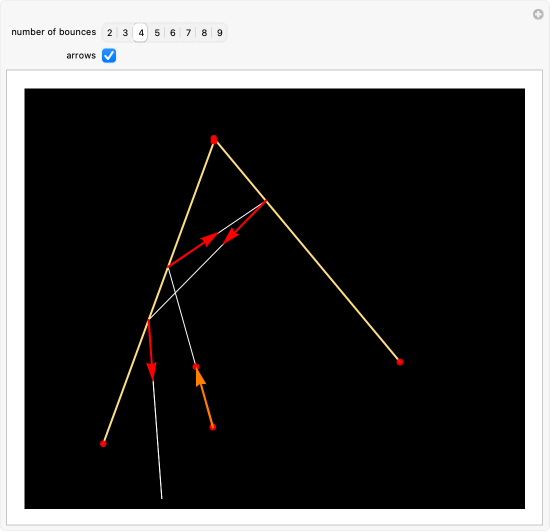Switch number of bounces to 7
This screenshot has height=532, width=550.
(188, 33)
